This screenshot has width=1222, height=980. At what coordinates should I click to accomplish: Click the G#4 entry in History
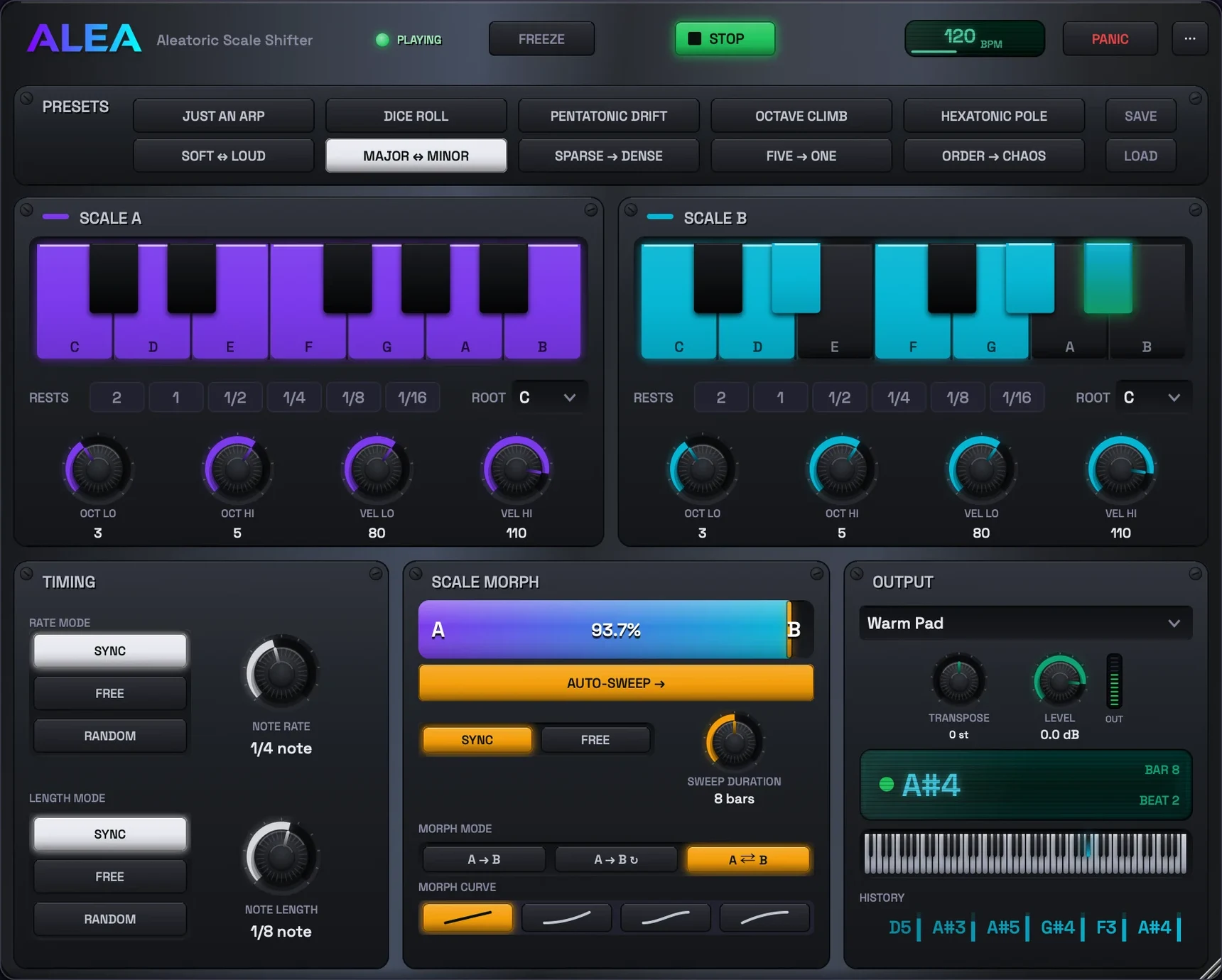pyautogui.click(x=1057, y=927)
